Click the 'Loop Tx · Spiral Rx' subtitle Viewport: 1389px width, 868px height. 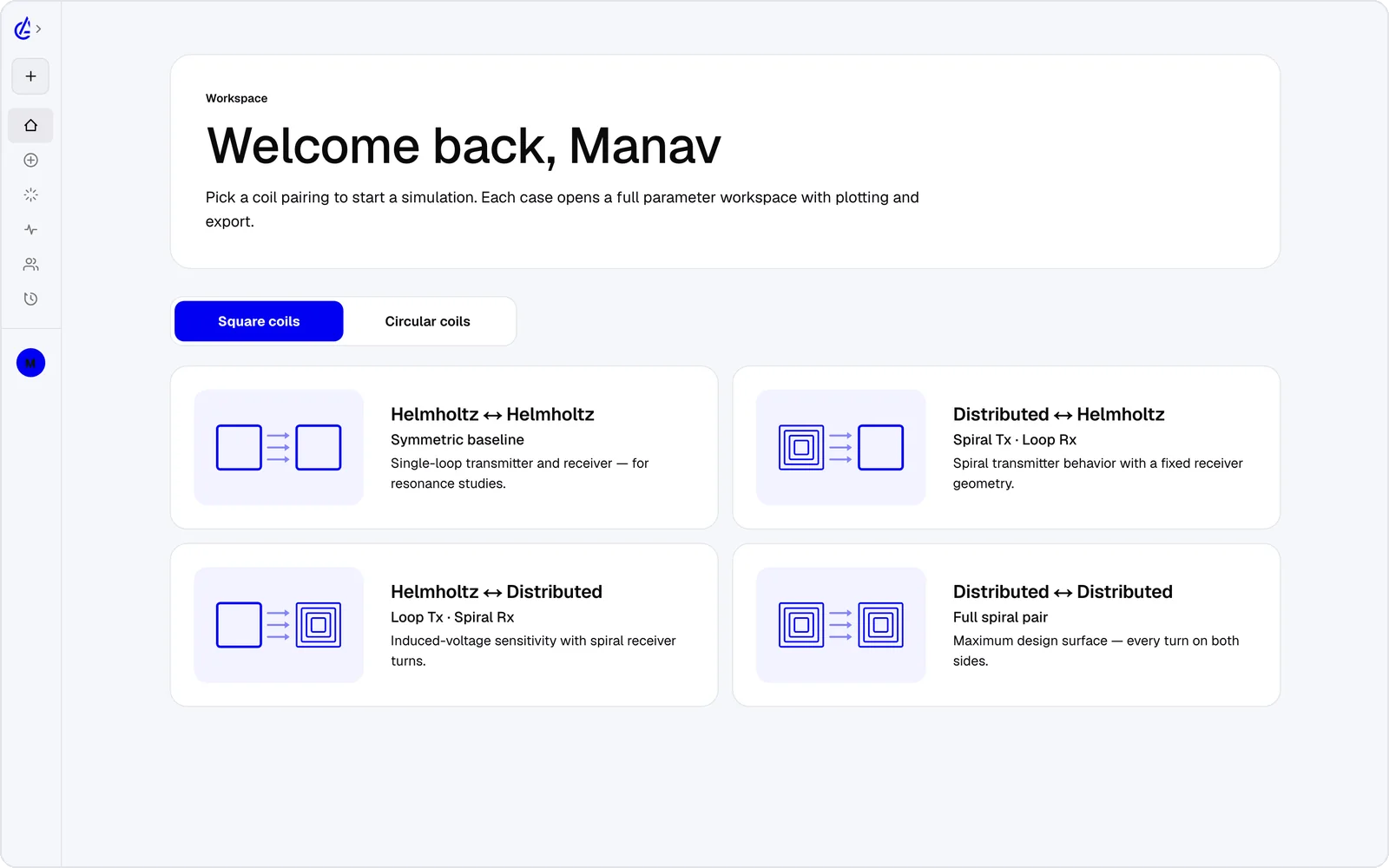click(452, 617)
